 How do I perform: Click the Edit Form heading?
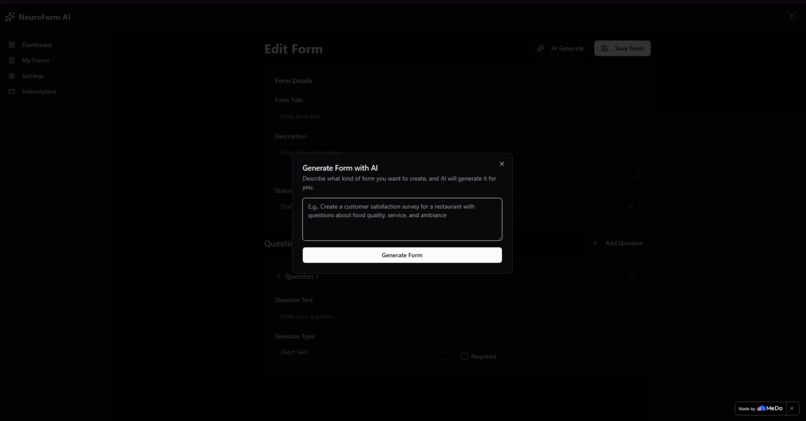click(294, 49)
